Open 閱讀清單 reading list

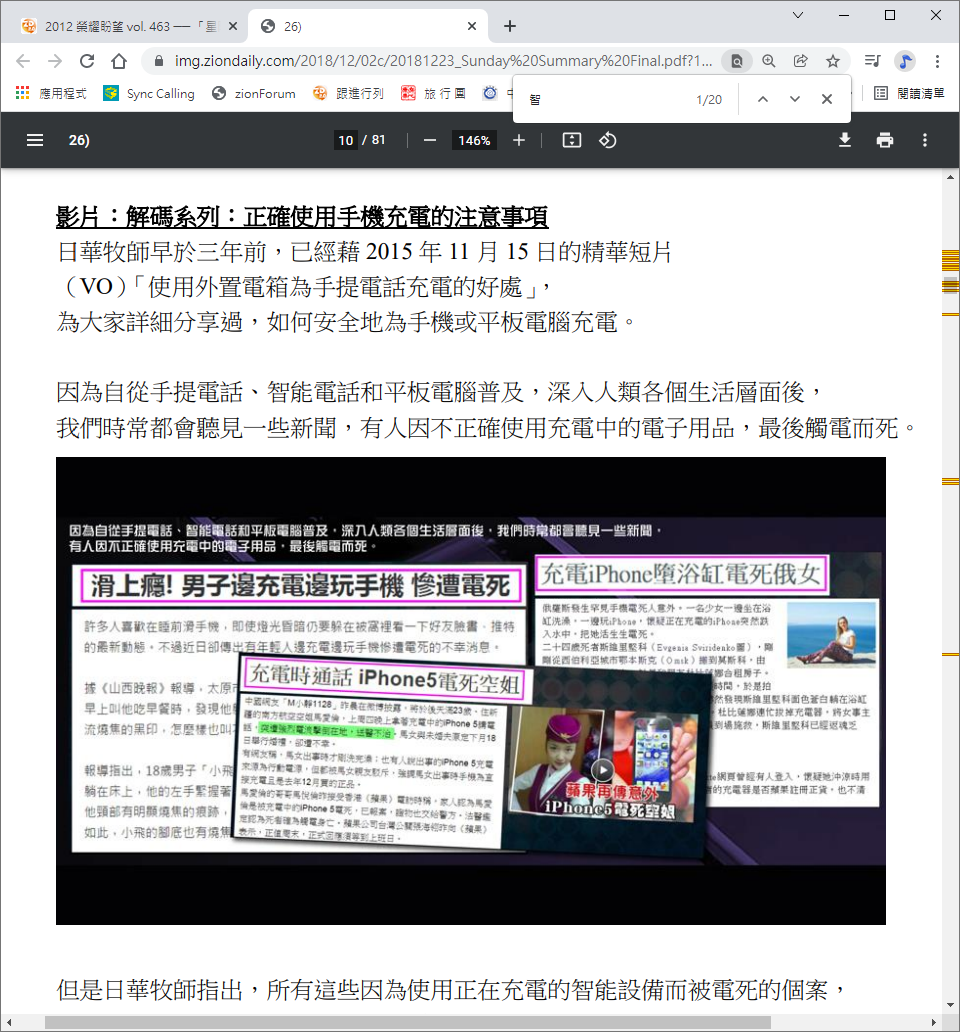pyautogui.click(x=910, y=93)
